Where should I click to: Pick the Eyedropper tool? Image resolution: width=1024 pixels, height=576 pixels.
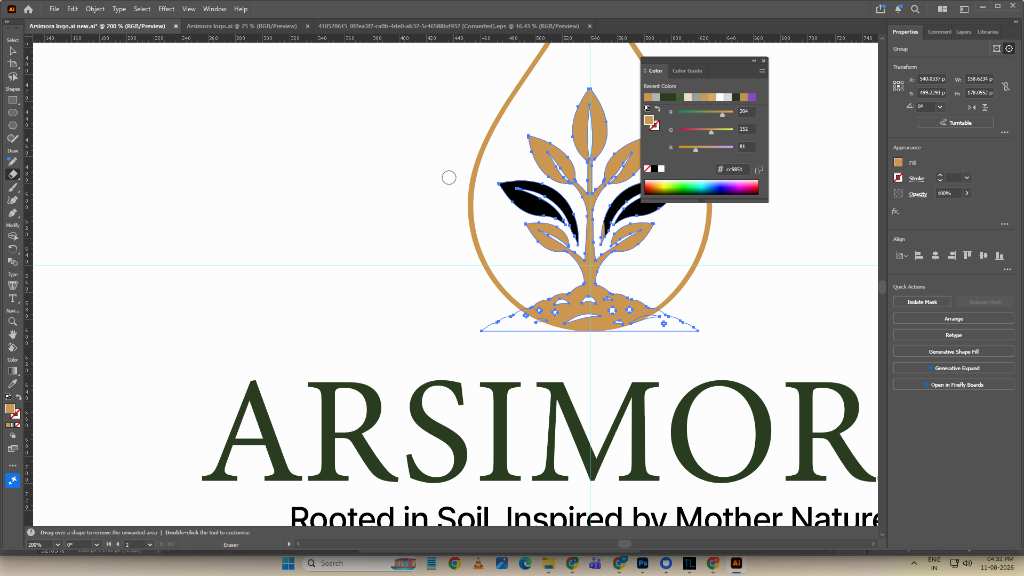[x=12, y=384]
